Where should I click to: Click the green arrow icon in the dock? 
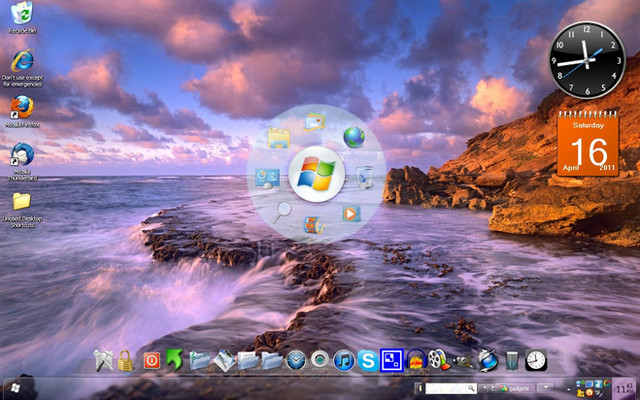click(175, 360)
